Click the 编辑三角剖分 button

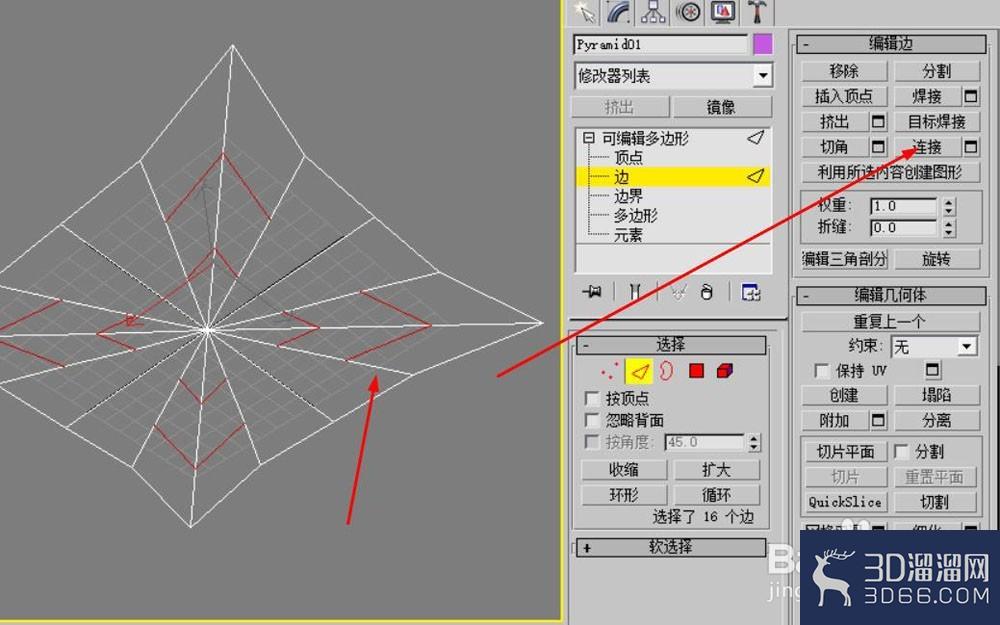point(844,259)
